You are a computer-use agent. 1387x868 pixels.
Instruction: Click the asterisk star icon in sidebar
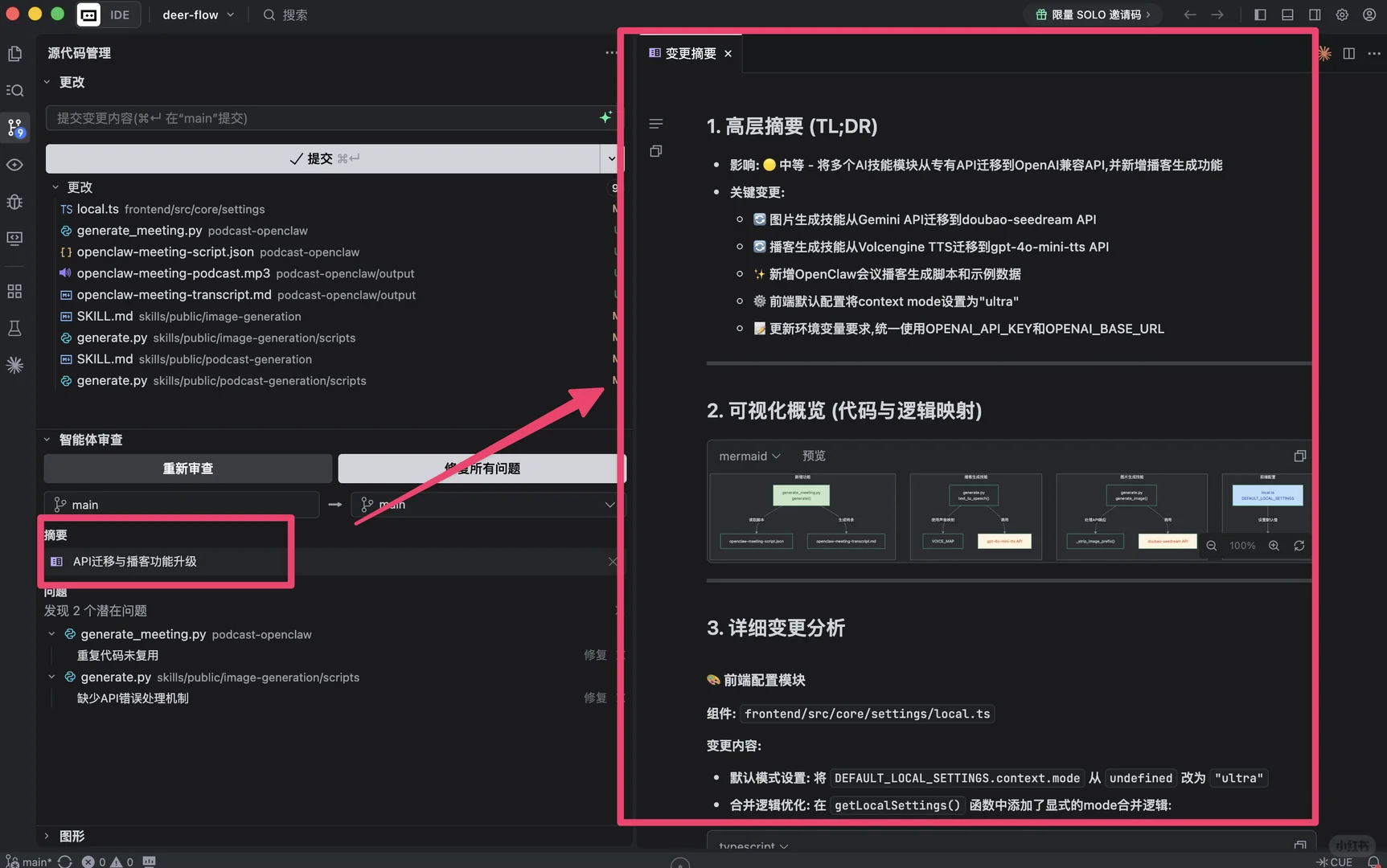click(x=14, y=365)
